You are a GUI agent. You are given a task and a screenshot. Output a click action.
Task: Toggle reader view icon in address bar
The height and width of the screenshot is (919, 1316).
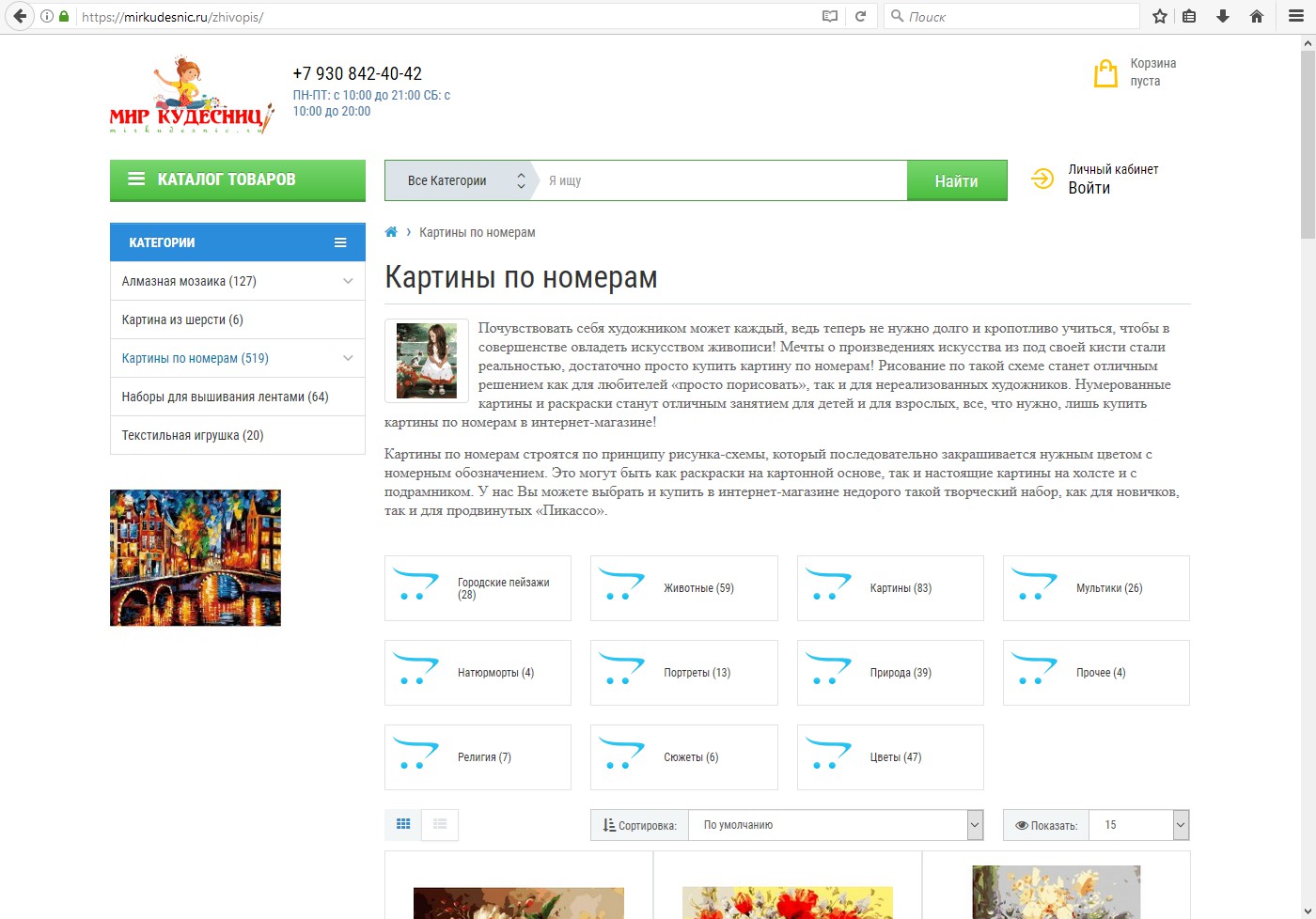tap(830, 16)
